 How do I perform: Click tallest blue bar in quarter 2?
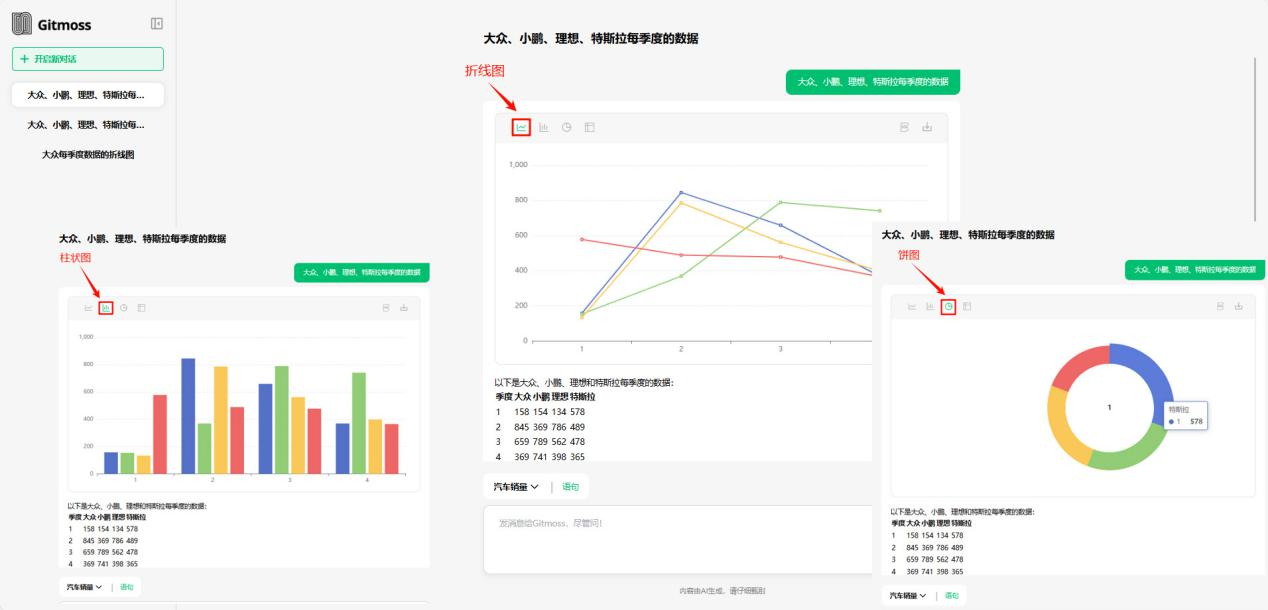[188, 415]
